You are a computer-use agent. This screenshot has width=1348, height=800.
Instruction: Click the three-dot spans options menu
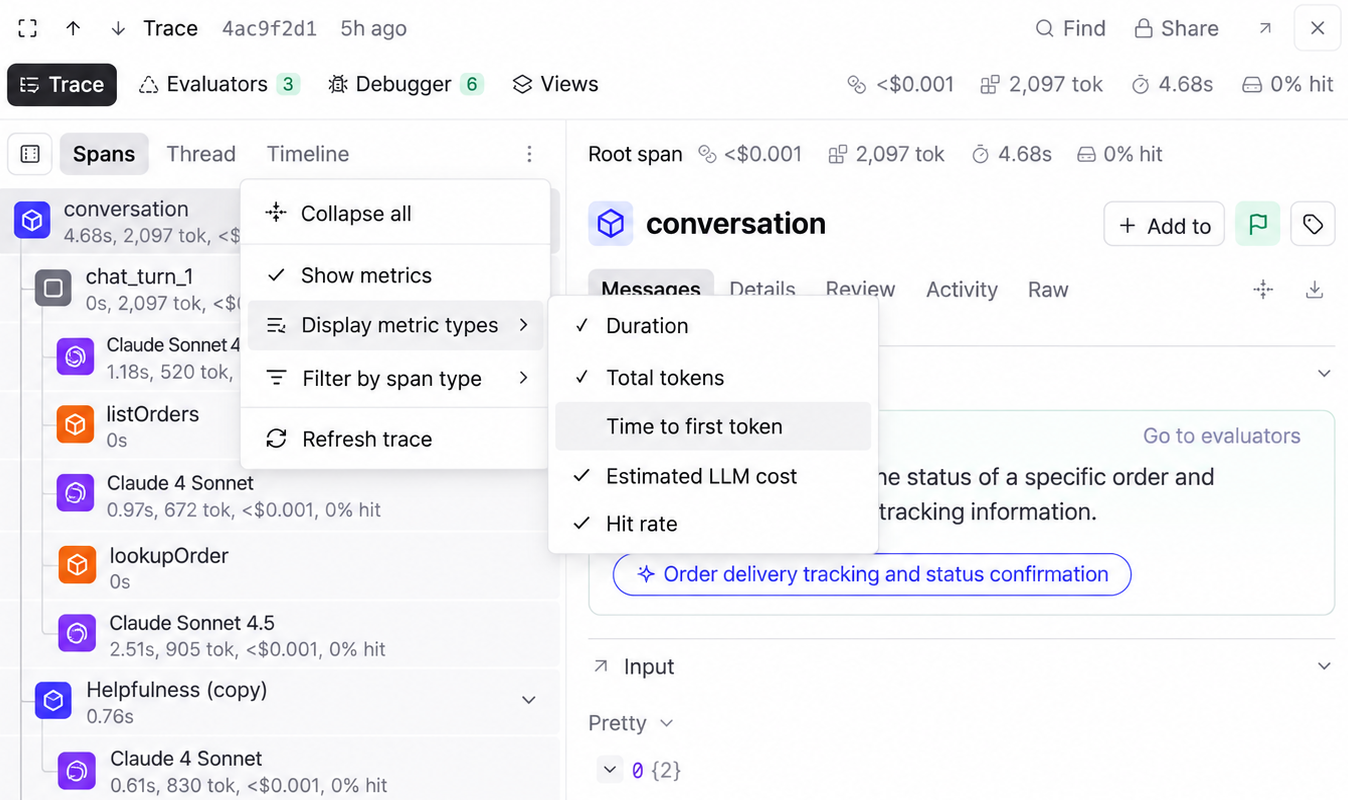pyautogui.click(x=529, y=154)
